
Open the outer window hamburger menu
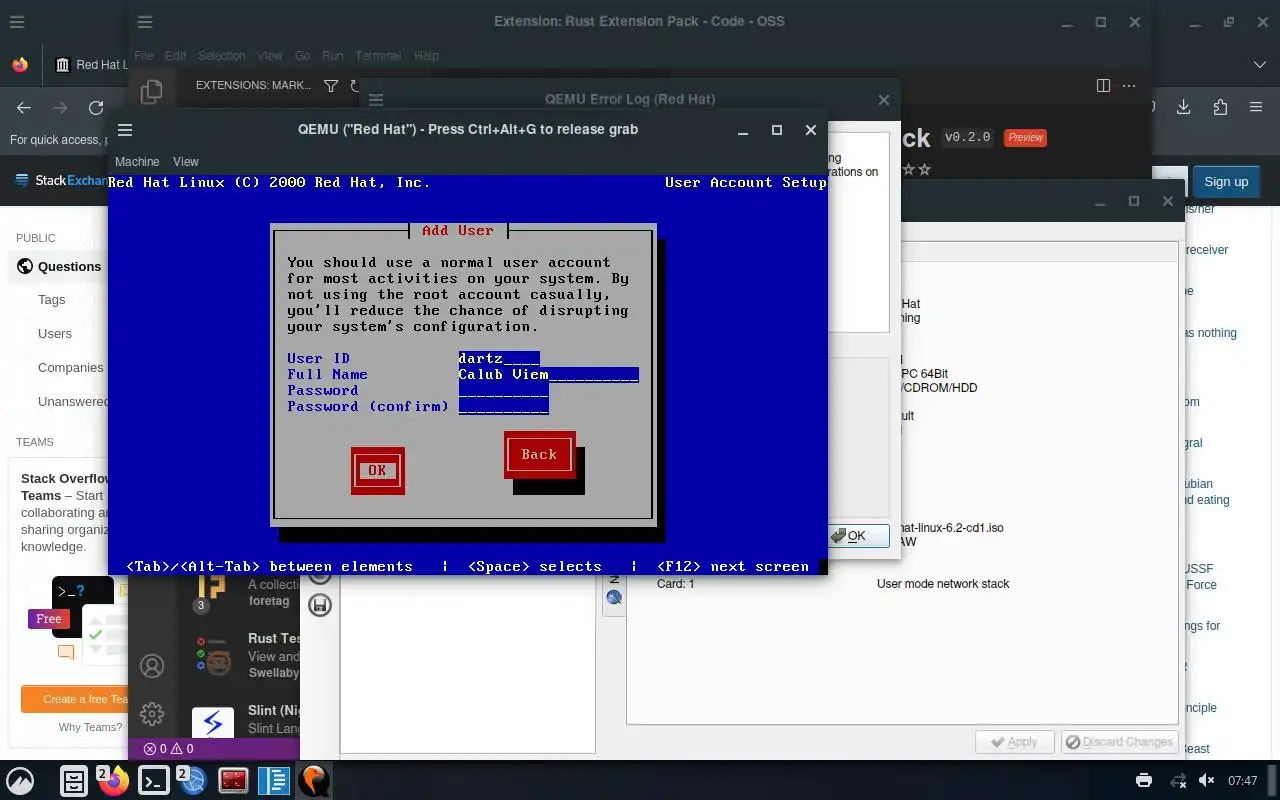(x=17, y=22)
